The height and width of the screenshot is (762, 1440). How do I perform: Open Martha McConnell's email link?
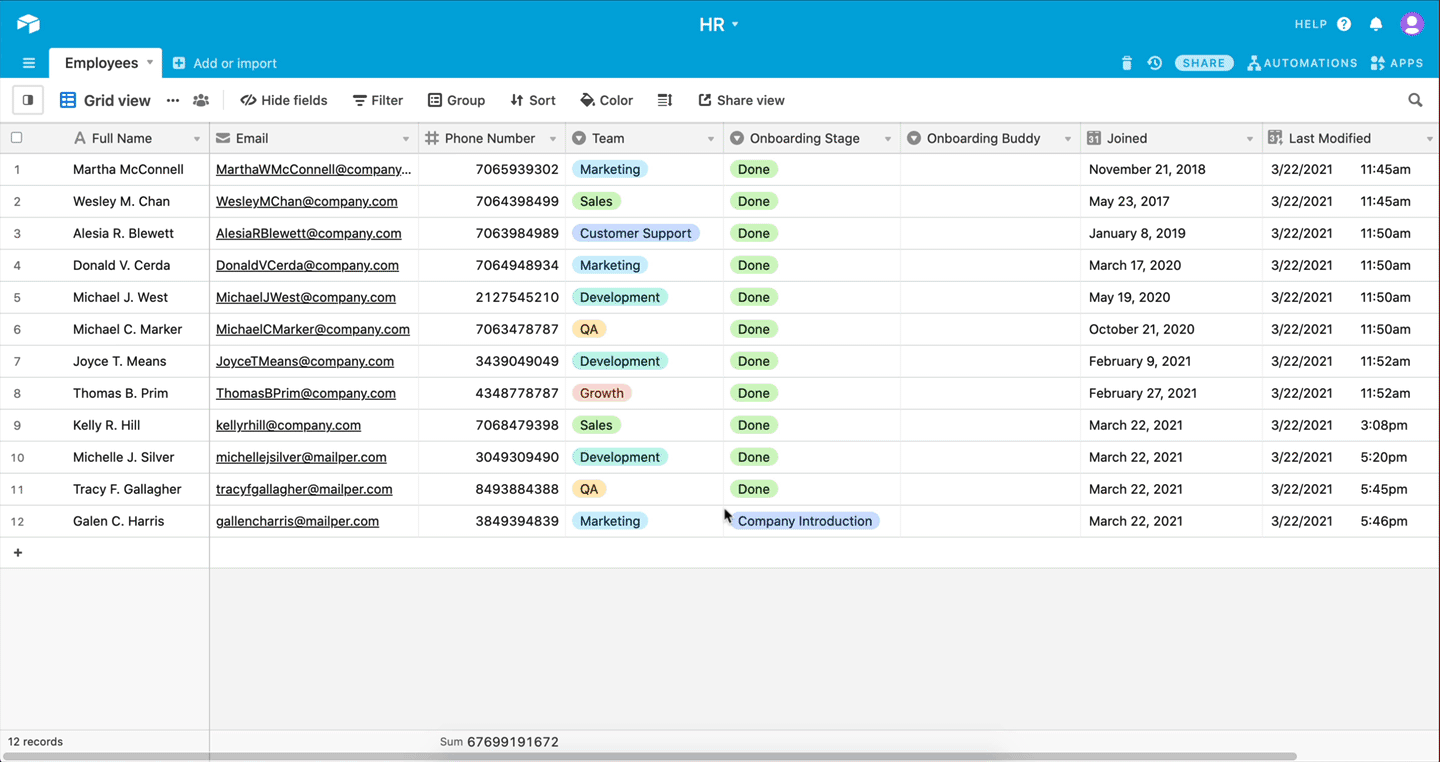pyautogui.click(x=312, y=169)
